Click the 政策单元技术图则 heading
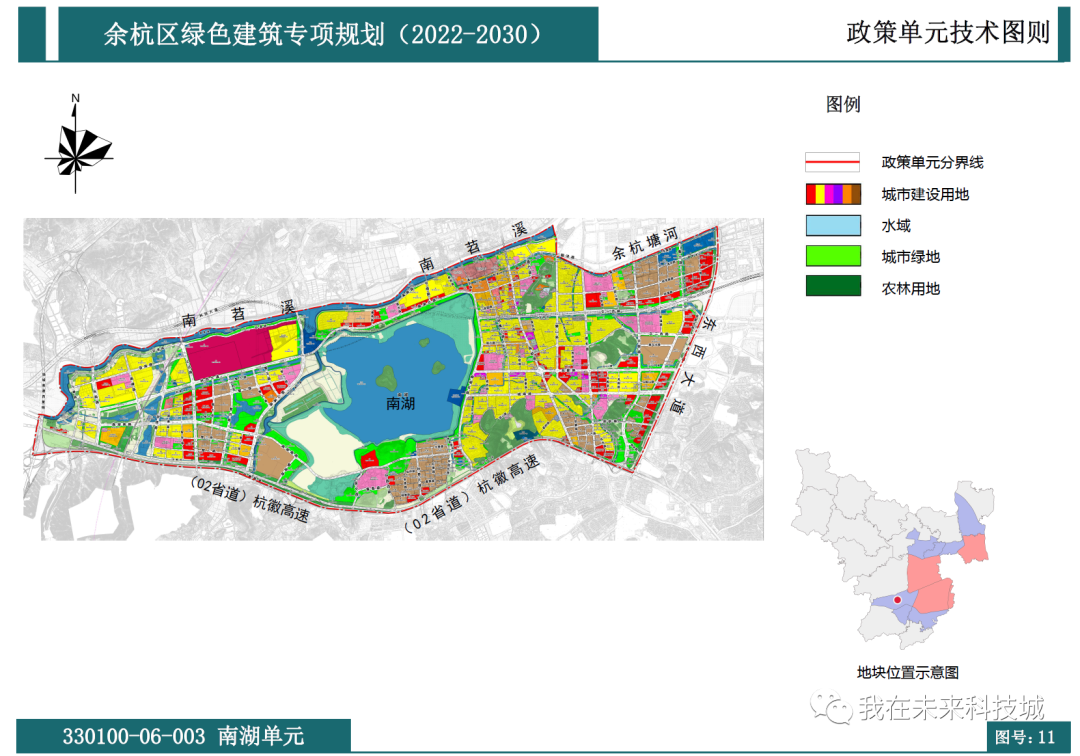1080x756 pixels. tap(948, 32)
